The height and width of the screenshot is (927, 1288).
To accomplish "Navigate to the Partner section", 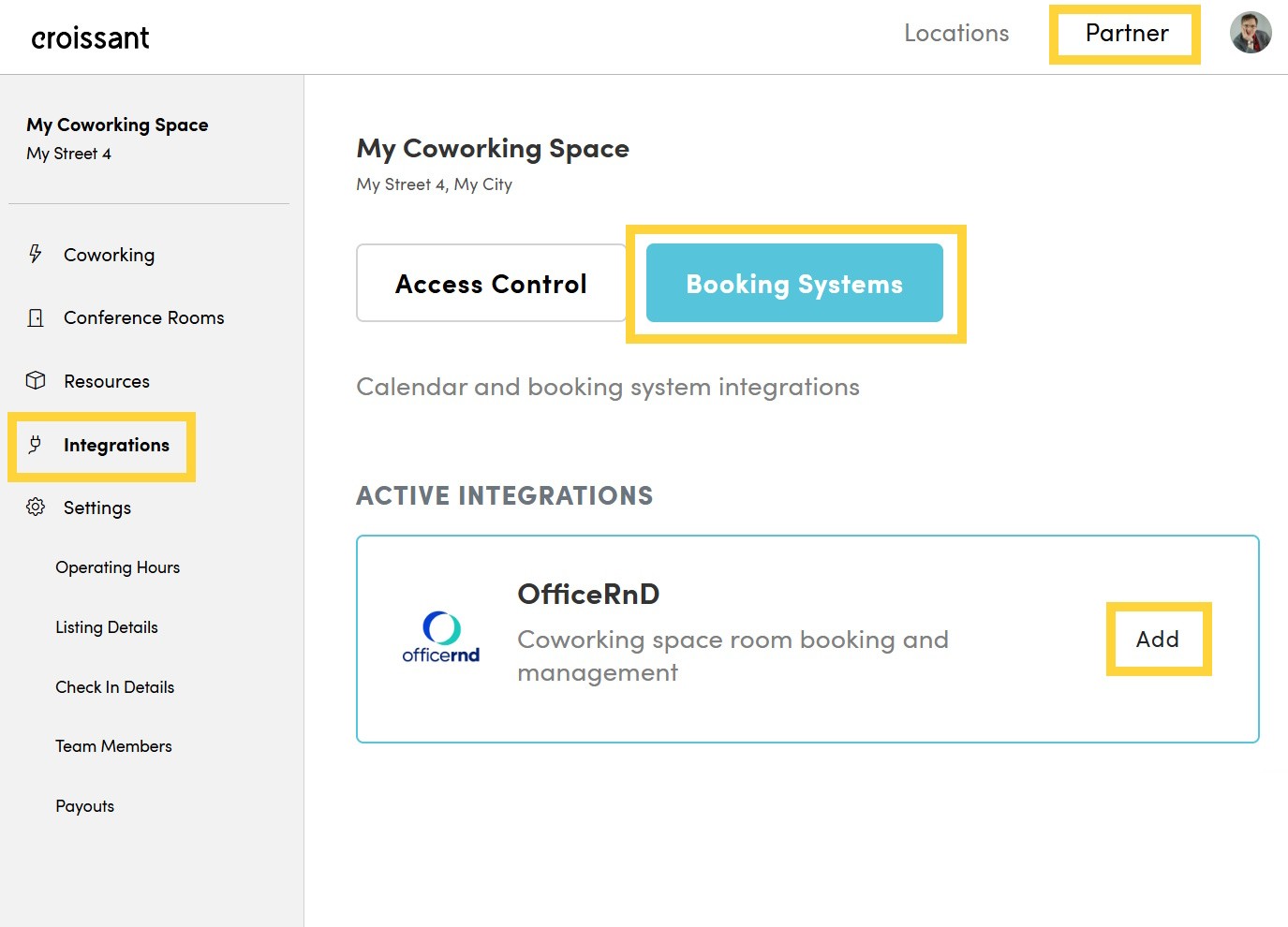I will coord(1125,33).
